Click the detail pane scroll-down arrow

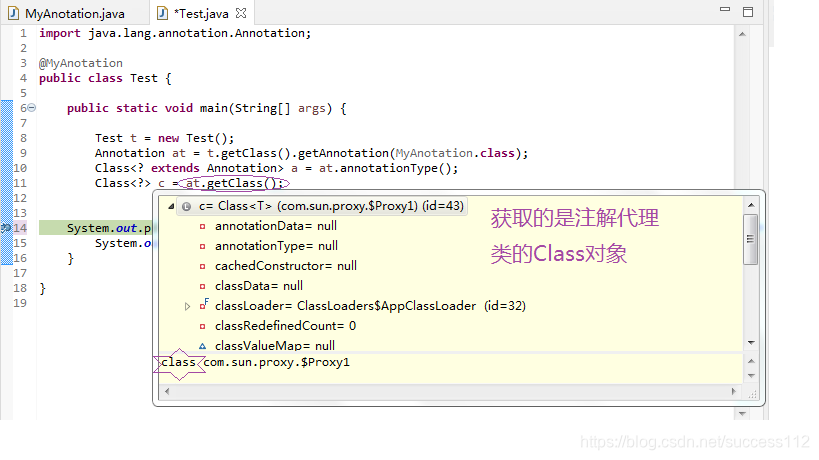[x=751, y=376]
